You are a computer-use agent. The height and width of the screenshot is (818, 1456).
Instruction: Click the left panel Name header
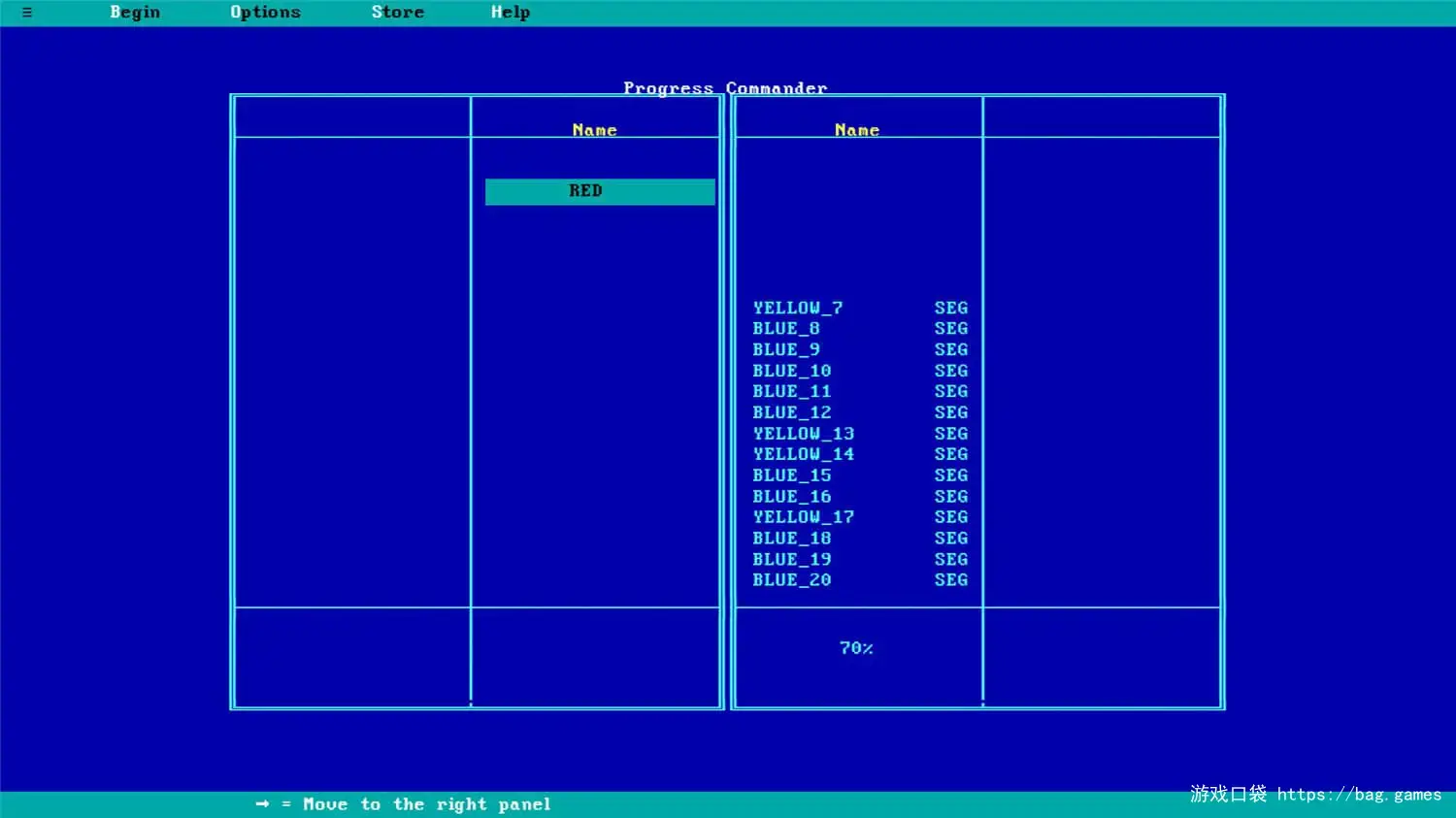tap(595, 130)
